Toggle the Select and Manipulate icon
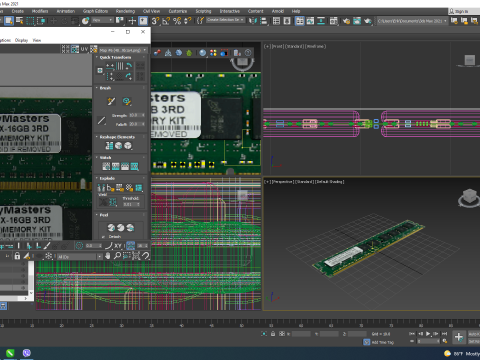This screenshot has height=360, width=480. (x=132, y=21)
